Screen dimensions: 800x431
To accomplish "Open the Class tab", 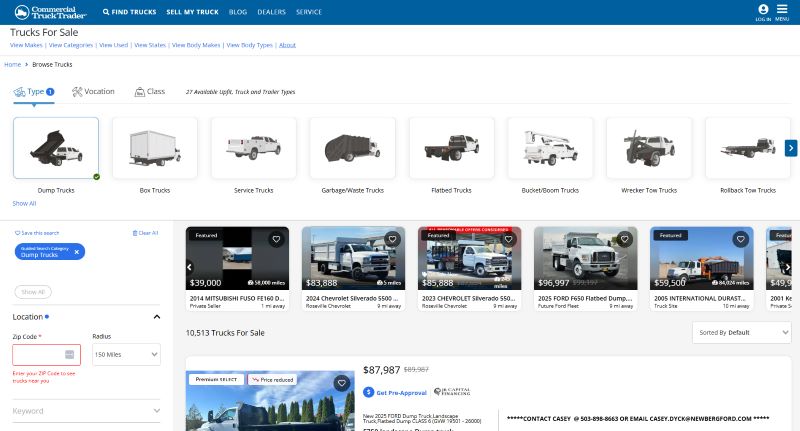I will [x=149, y=92].
